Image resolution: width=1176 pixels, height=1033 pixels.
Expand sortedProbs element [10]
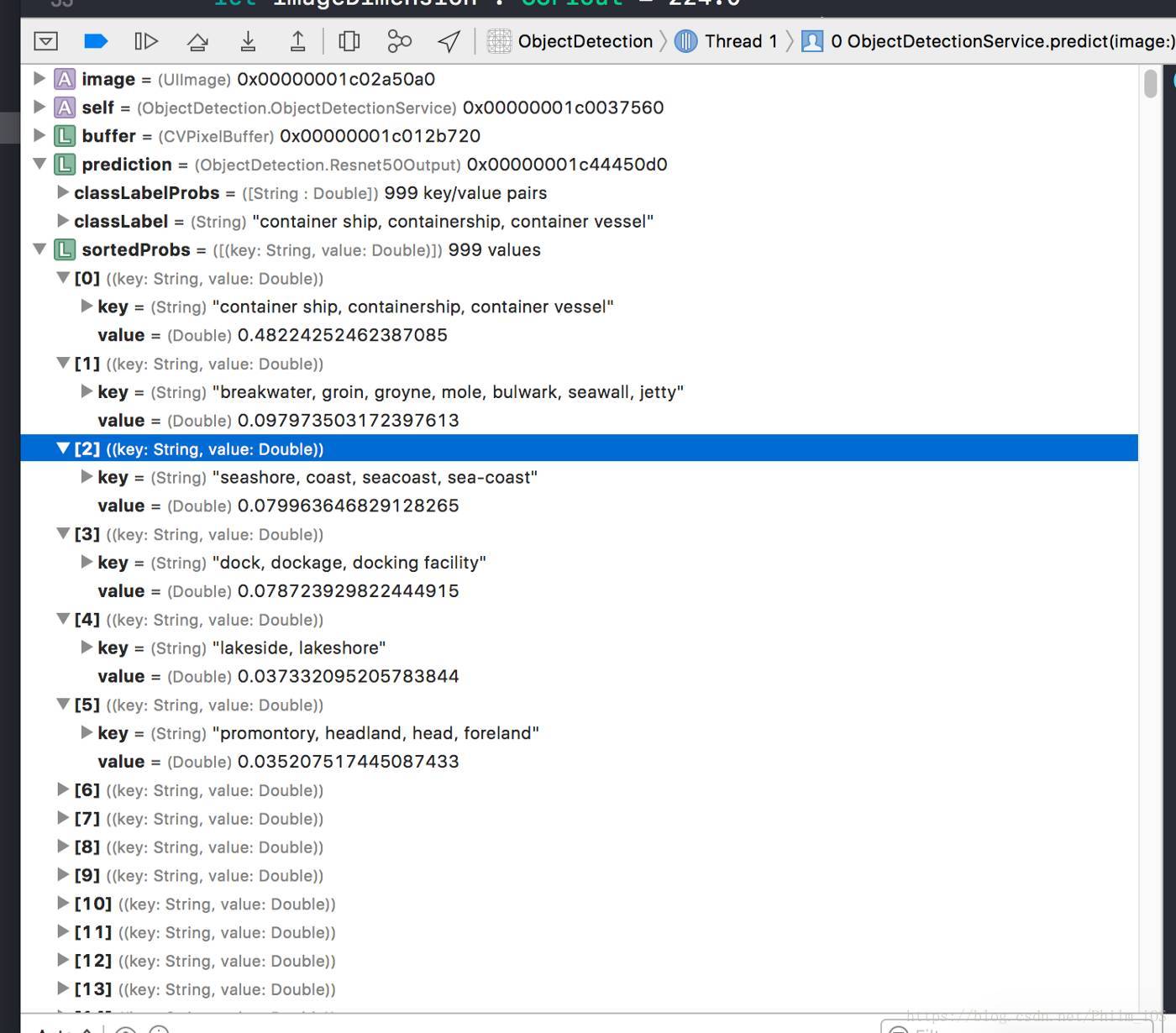[x=62, y=904]
